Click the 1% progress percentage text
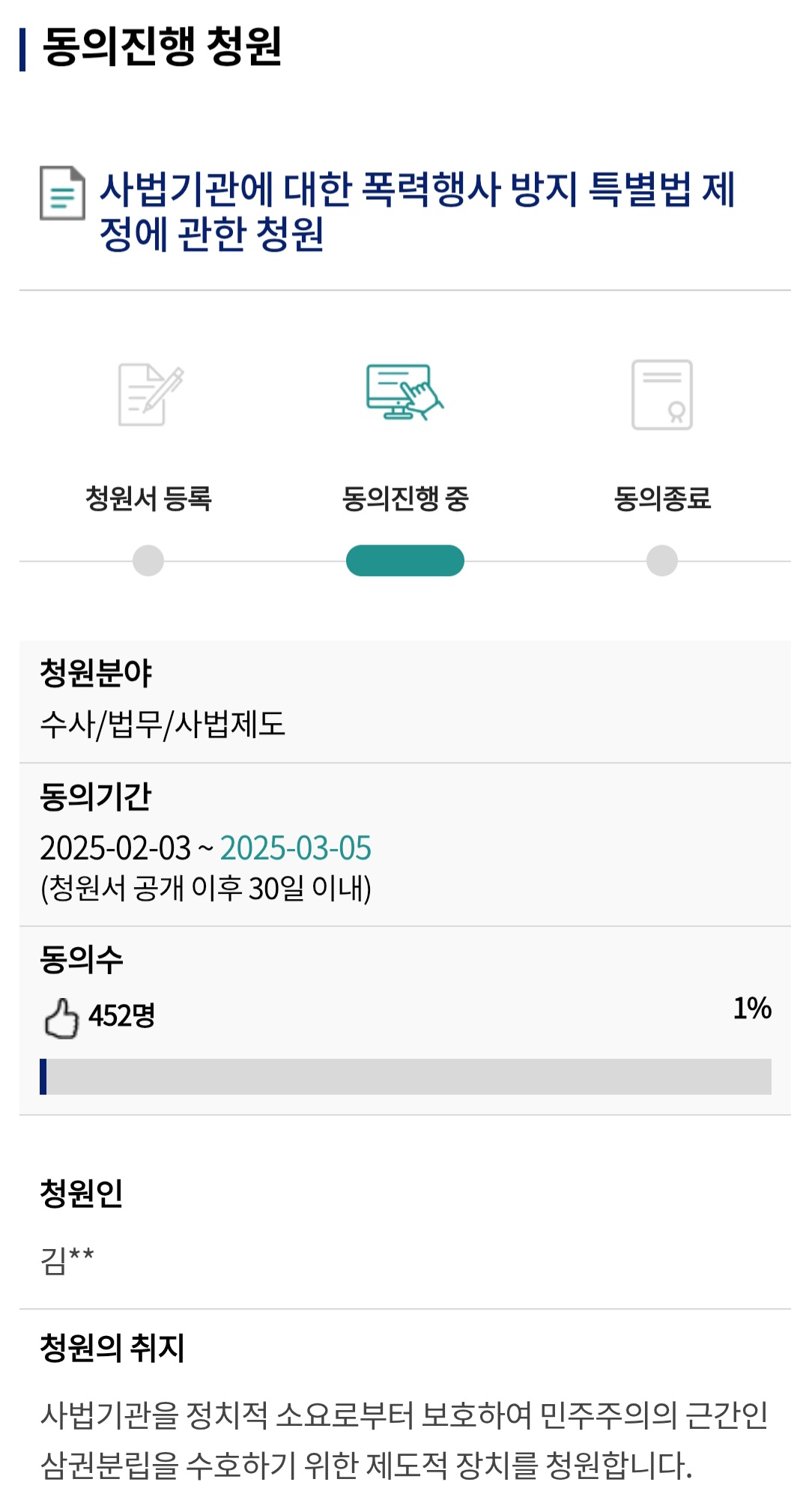 coord(752,1008)
